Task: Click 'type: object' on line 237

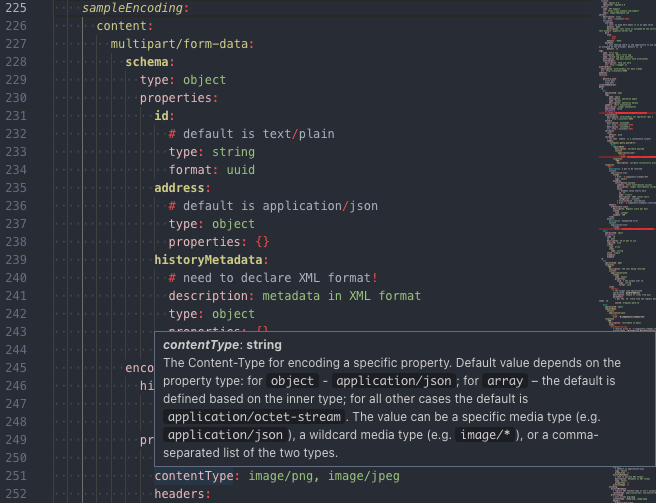Action: click(x=212, y=224)
